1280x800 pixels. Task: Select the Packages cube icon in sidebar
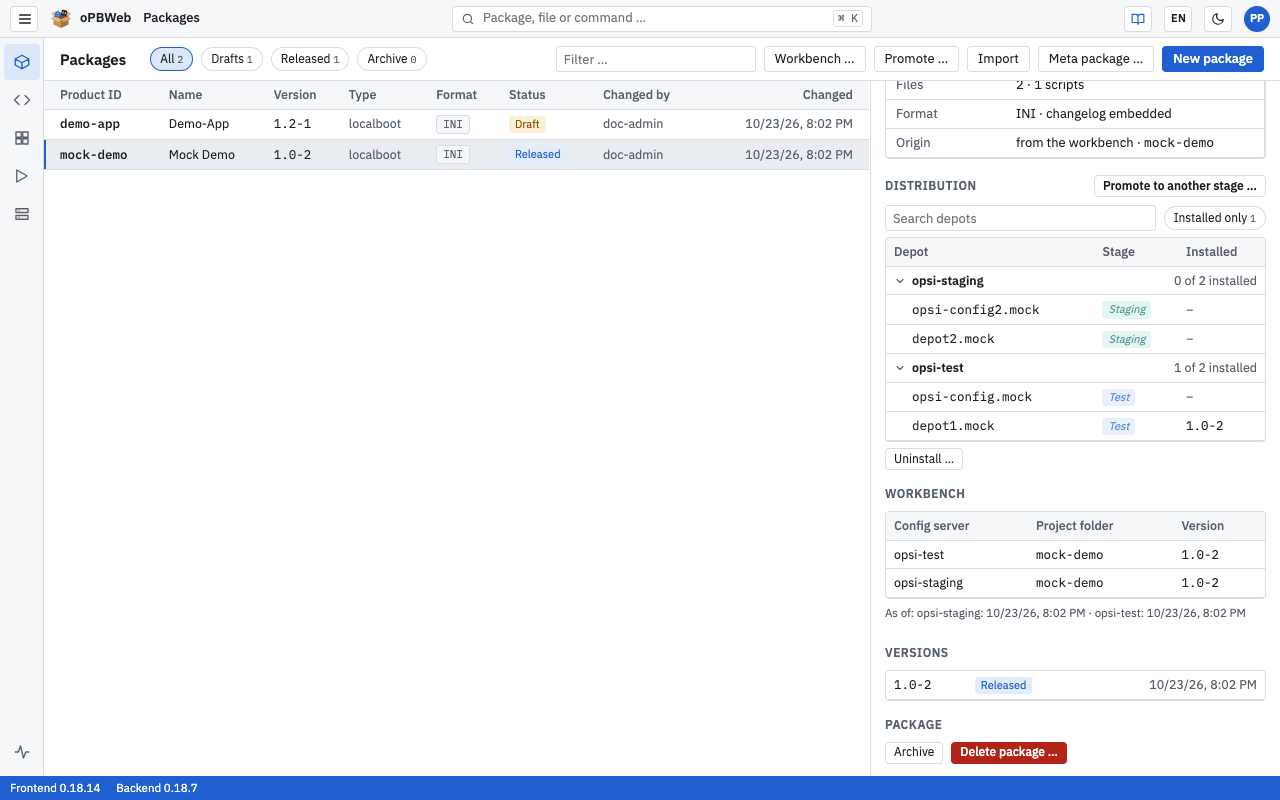[22, 62]
